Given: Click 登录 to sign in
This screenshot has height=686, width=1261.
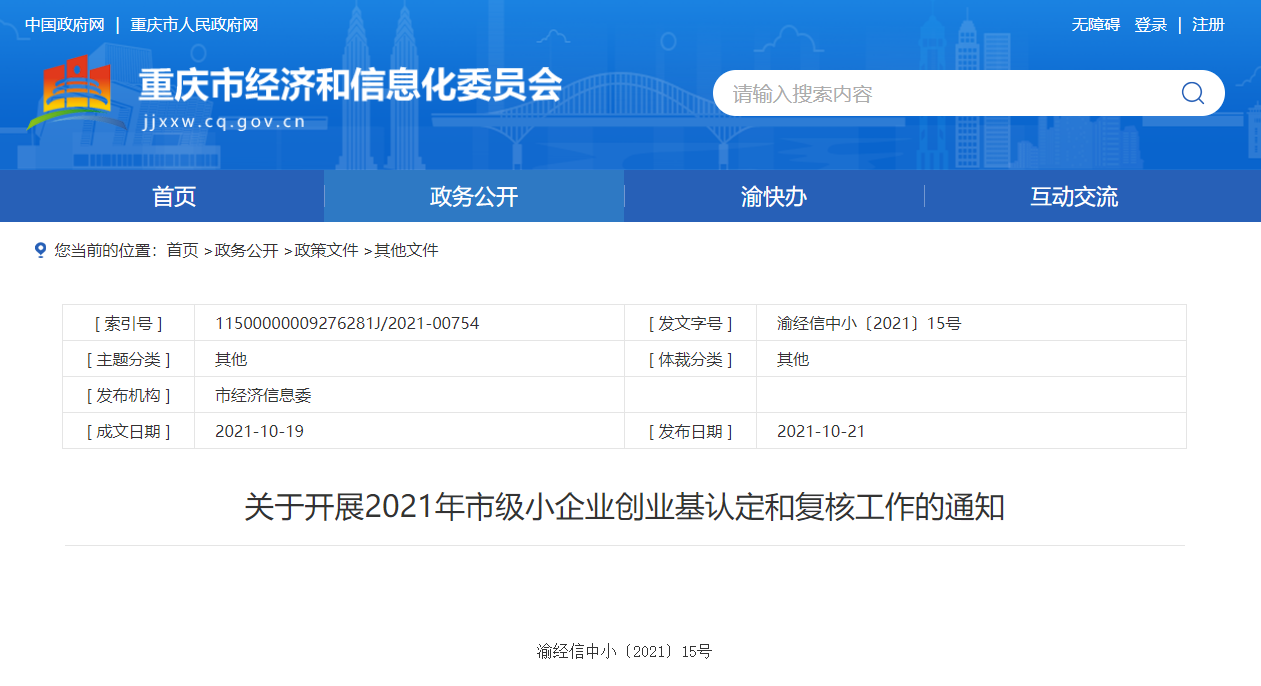Looking at the screenshot, I should (x=1150, y=25).
